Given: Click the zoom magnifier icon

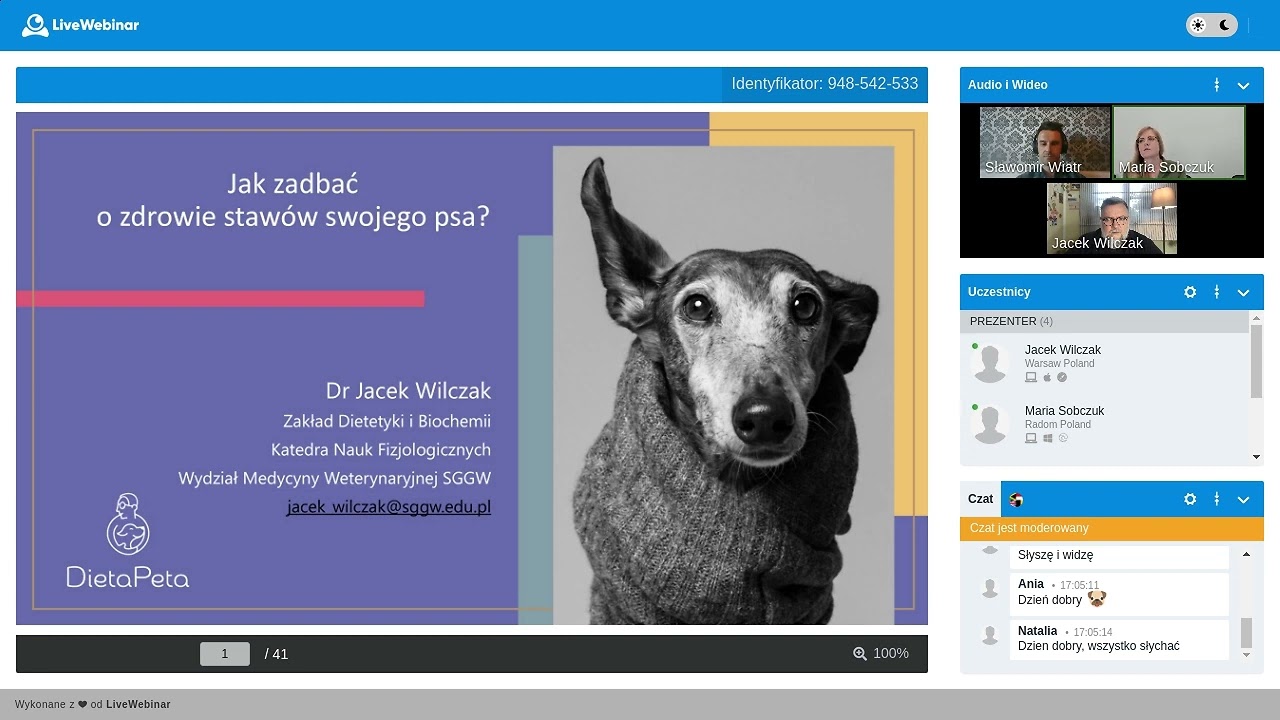Looking at the screenshot, I should 860,654.
